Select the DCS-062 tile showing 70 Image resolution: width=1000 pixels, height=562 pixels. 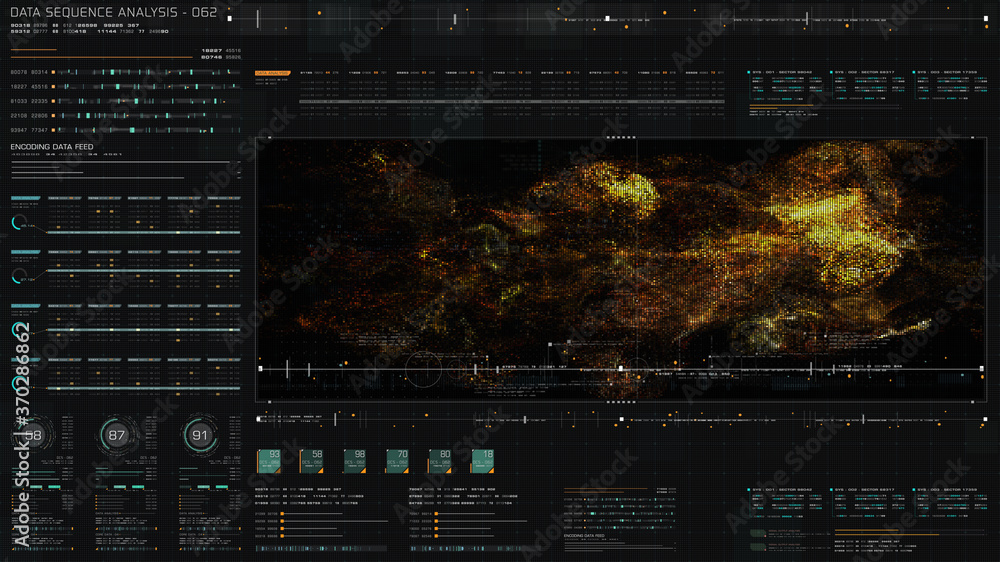pyautogui.click(x=397, y=461)
